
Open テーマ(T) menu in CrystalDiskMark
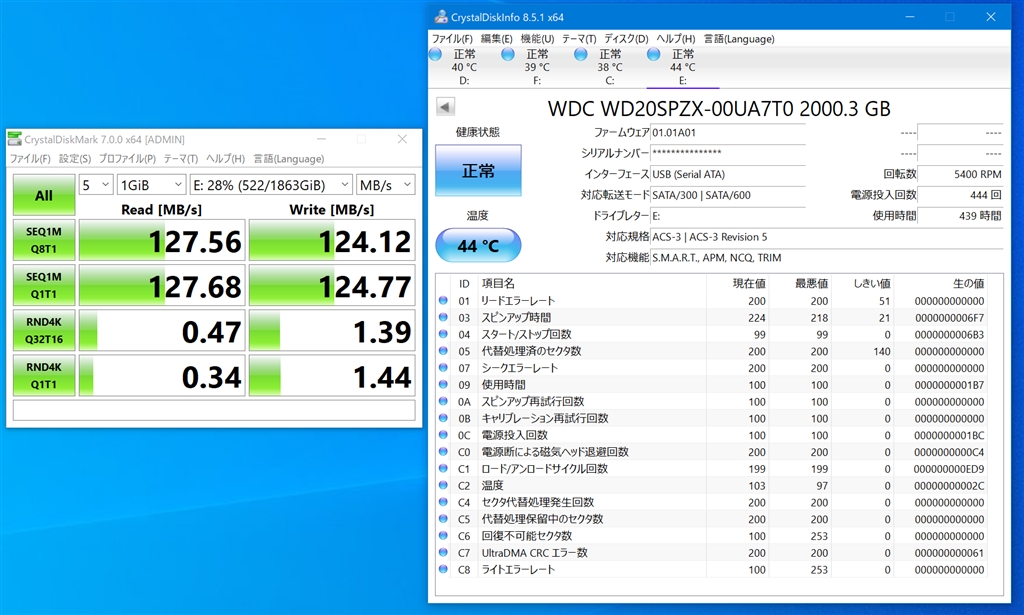181,159
